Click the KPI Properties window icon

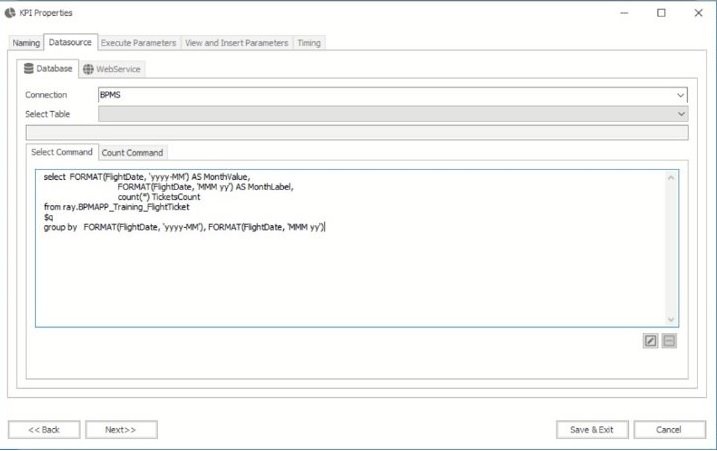pyautogui.click(x=10, y=13)
